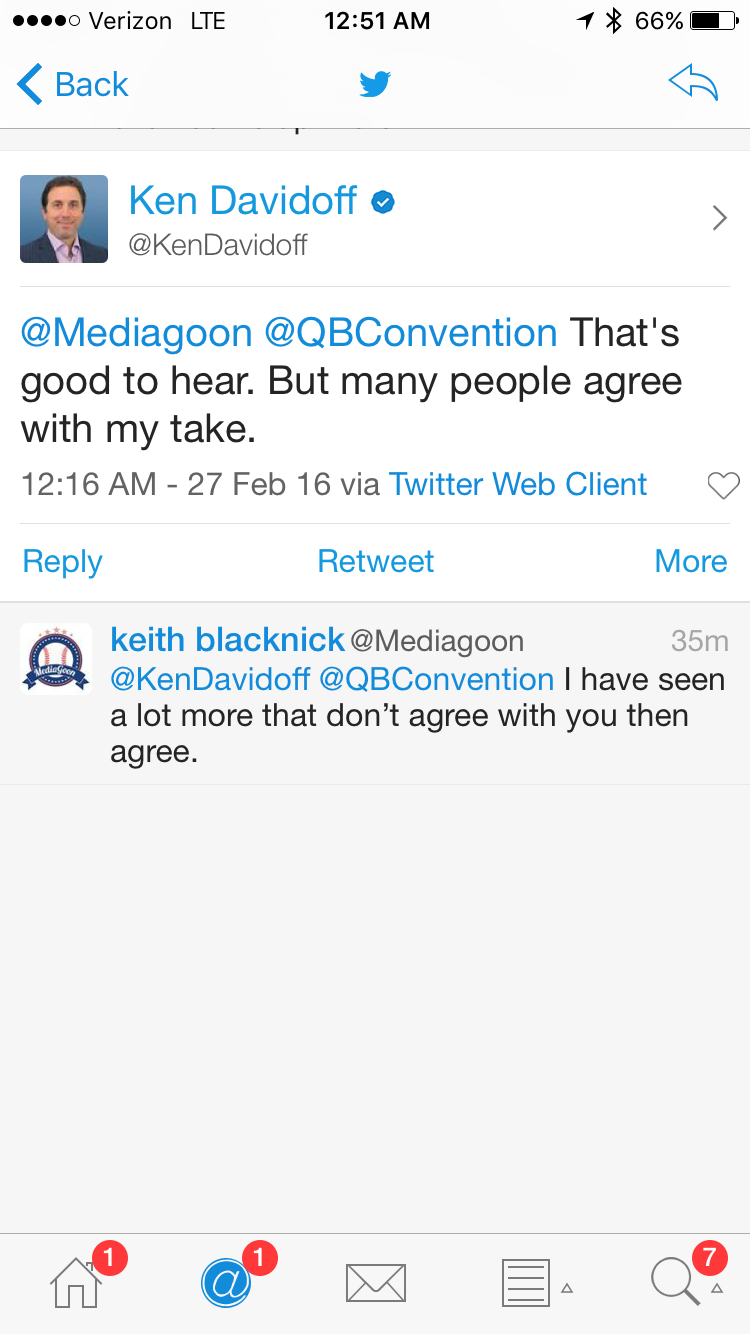Like the tweet with the heart icon
Image resolution: width=750 pixels, height=1334 pixels.
tap(722, 486)
